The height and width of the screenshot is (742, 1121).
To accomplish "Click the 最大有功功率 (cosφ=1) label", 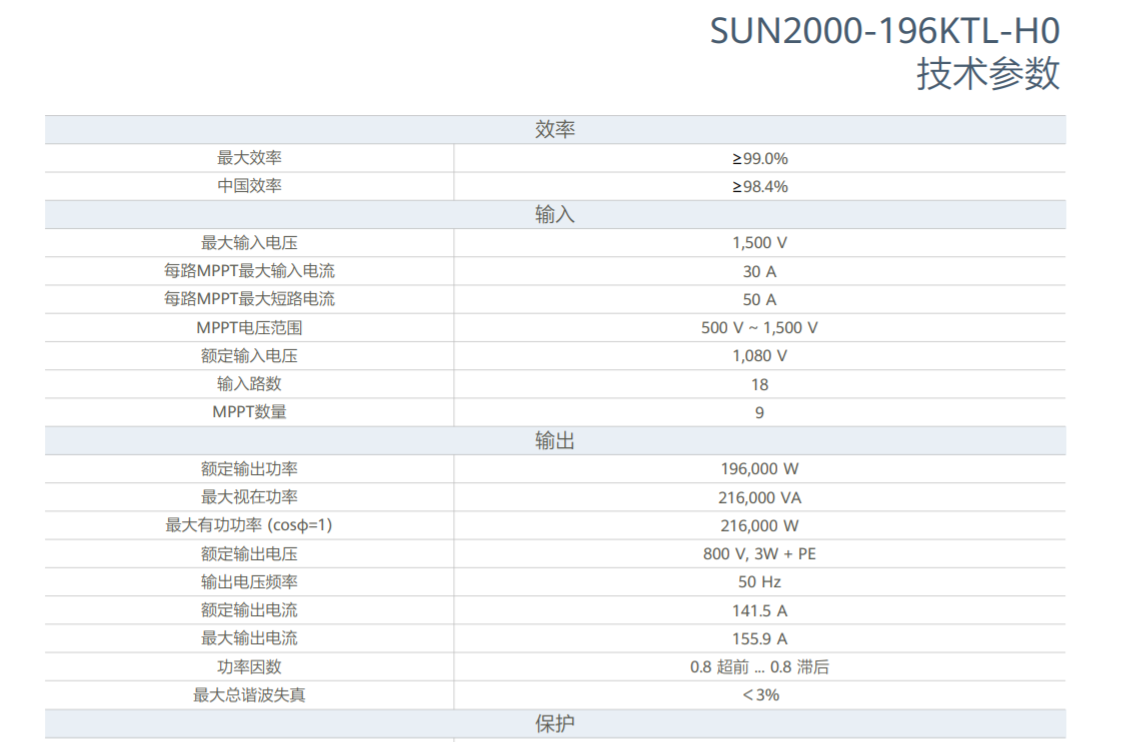I will pyautogui.click(x=250, y=525).
